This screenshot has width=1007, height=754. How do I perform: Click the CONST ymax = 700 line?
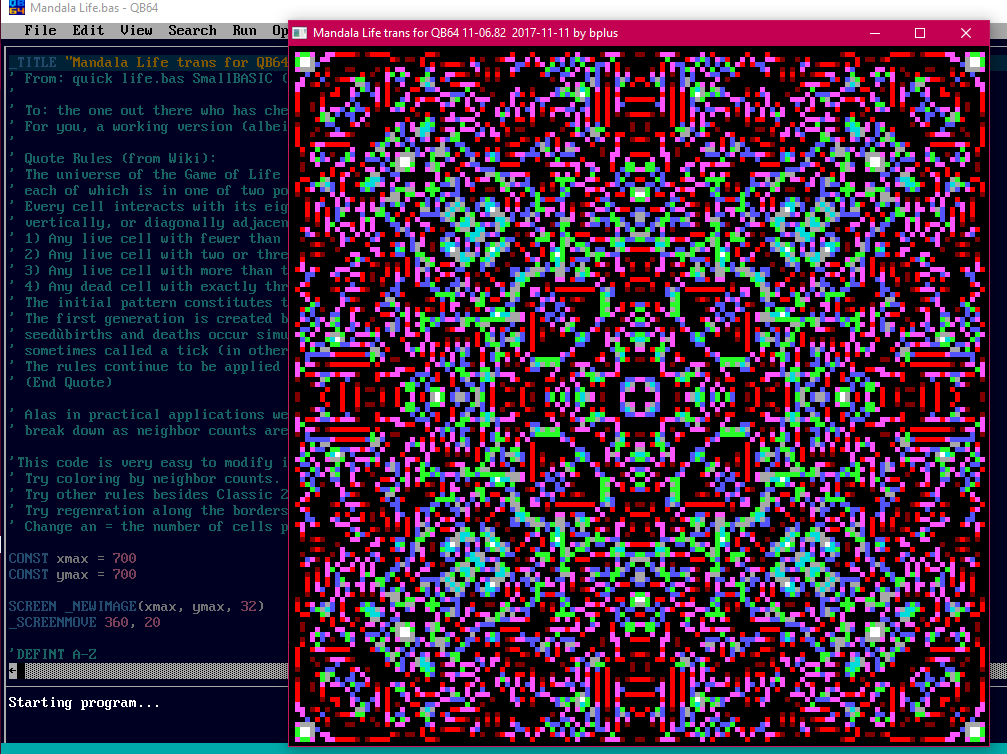coord(72,574)
